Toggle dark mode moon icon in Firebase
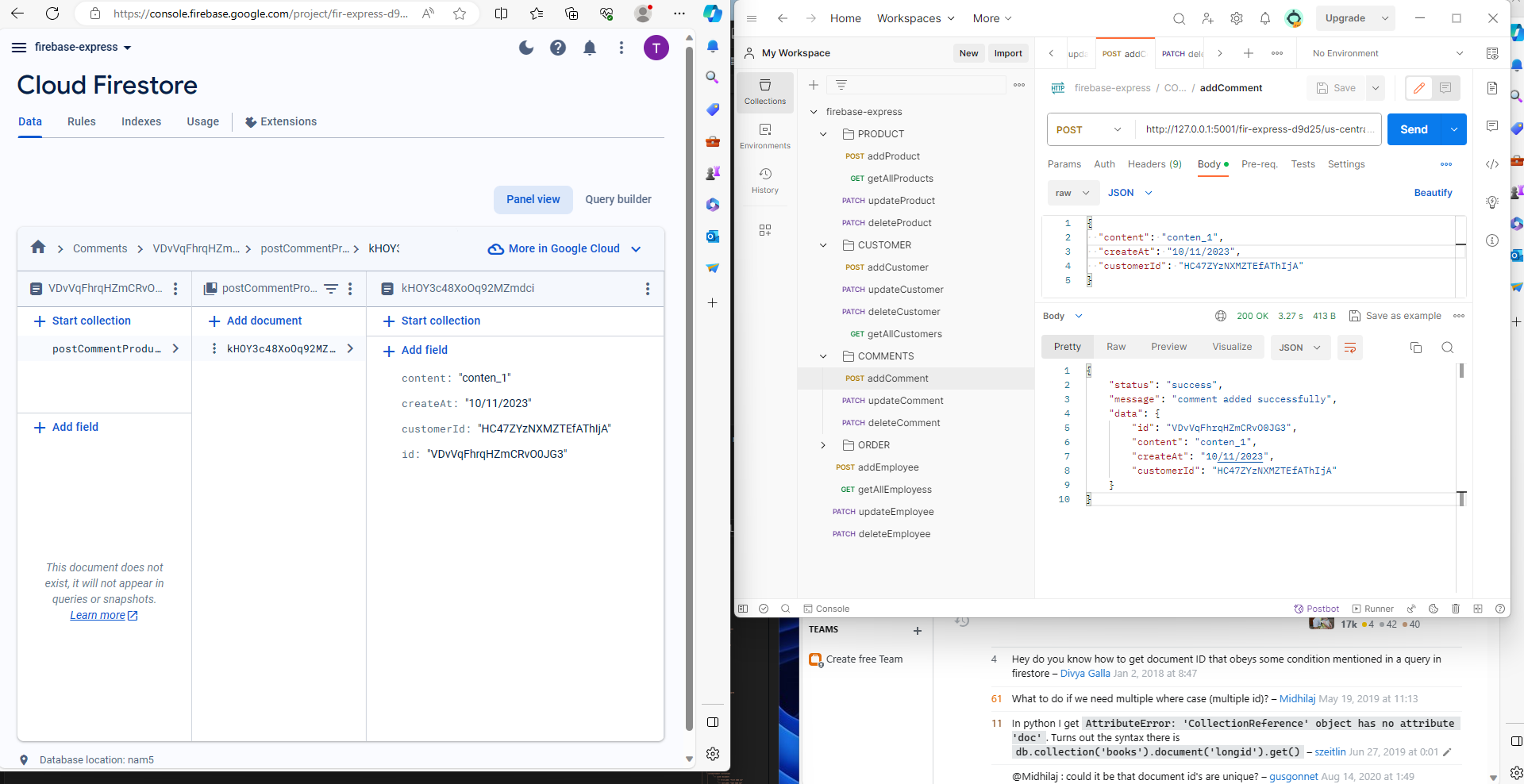The height and width of the screenshot is (784, 1524). [526, 48]
